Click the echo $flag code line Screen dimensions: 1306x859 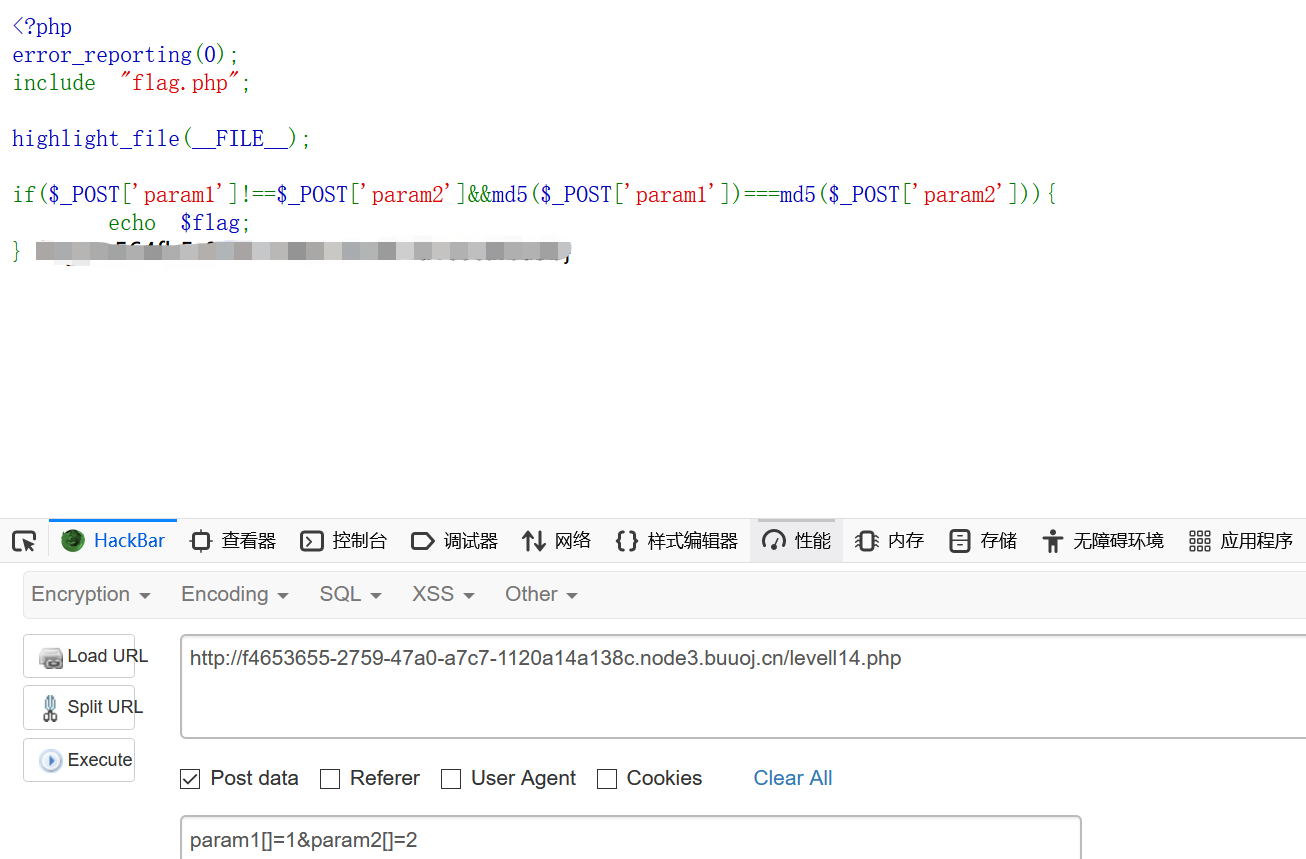point(179,222)
